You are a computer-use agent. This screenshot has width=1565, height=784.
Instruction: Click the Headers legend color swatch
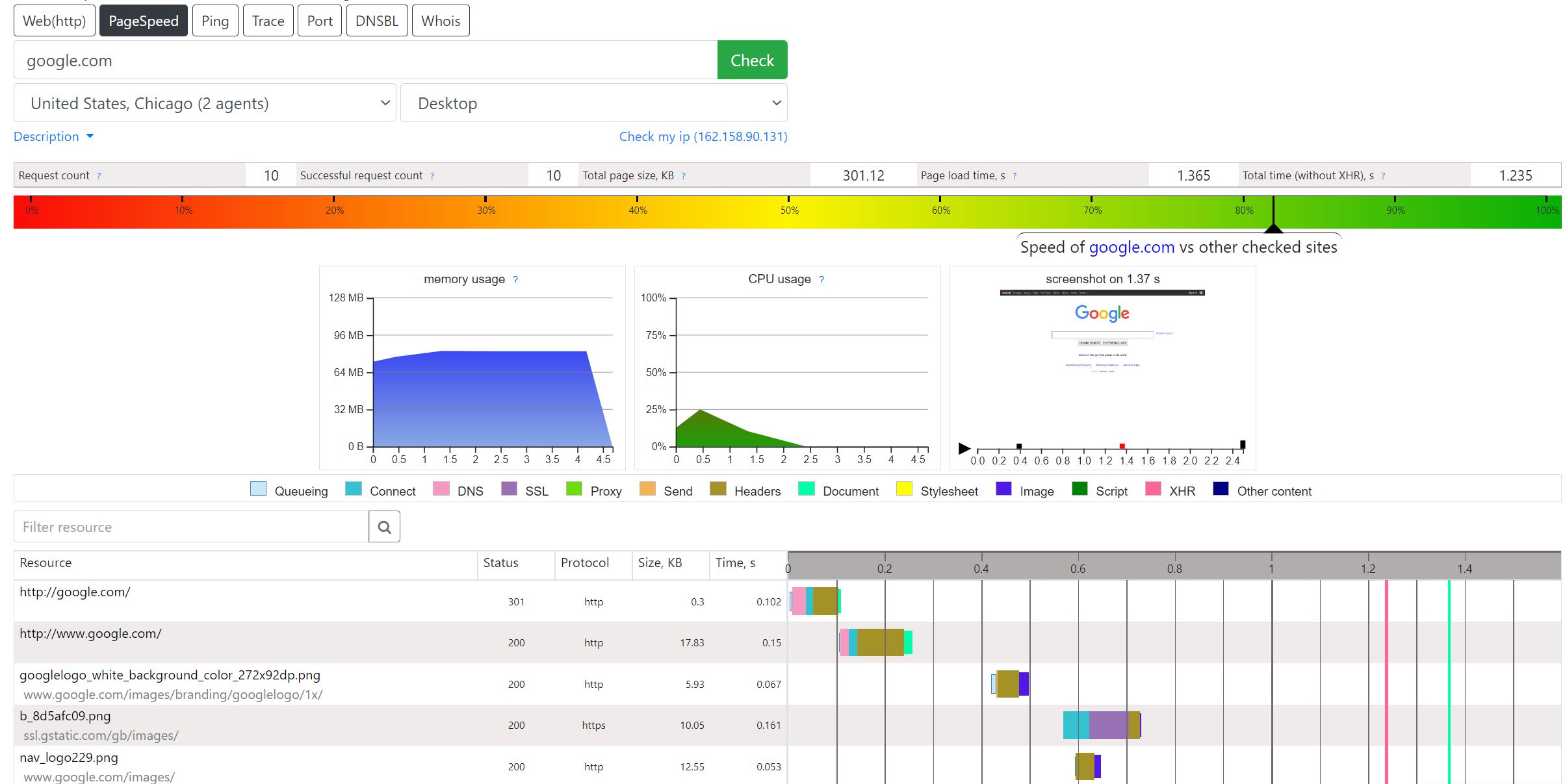tap(718, 489)
